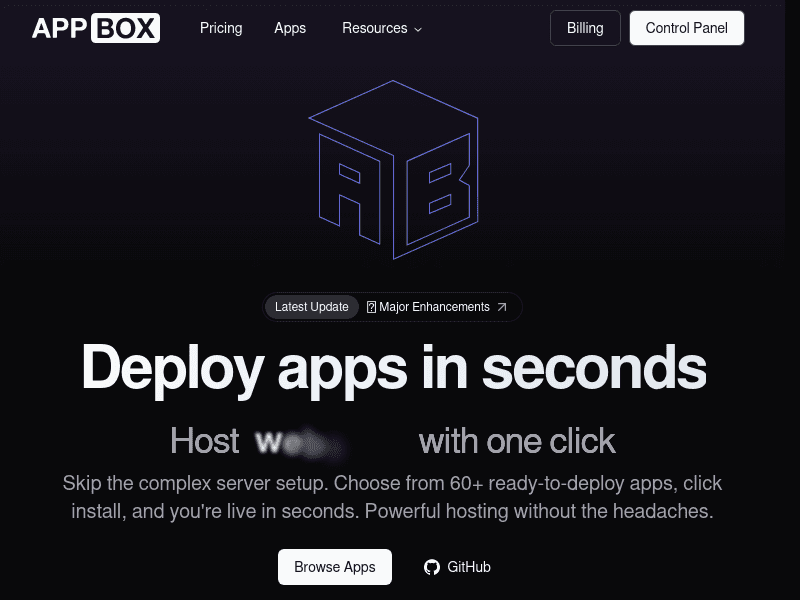Click the Deploy apps in seconds heading
Viewport: 800px width, 600px height.
[396, 368]
